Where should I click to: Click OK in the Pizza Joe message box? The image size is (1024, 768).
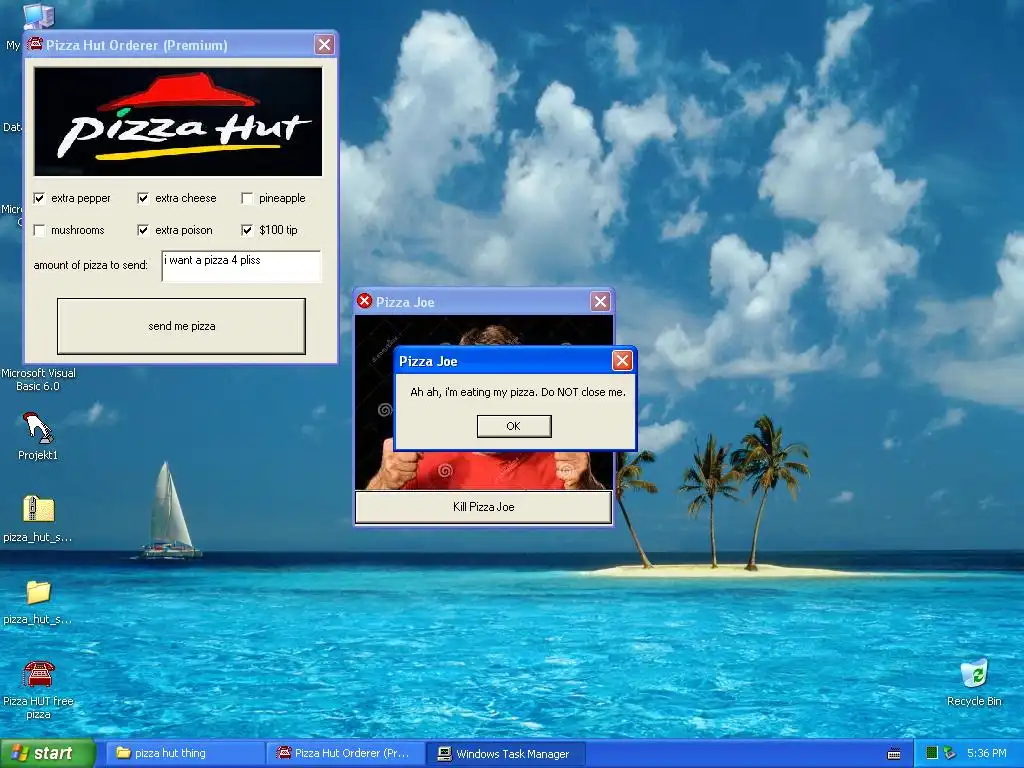pos(514,426)
